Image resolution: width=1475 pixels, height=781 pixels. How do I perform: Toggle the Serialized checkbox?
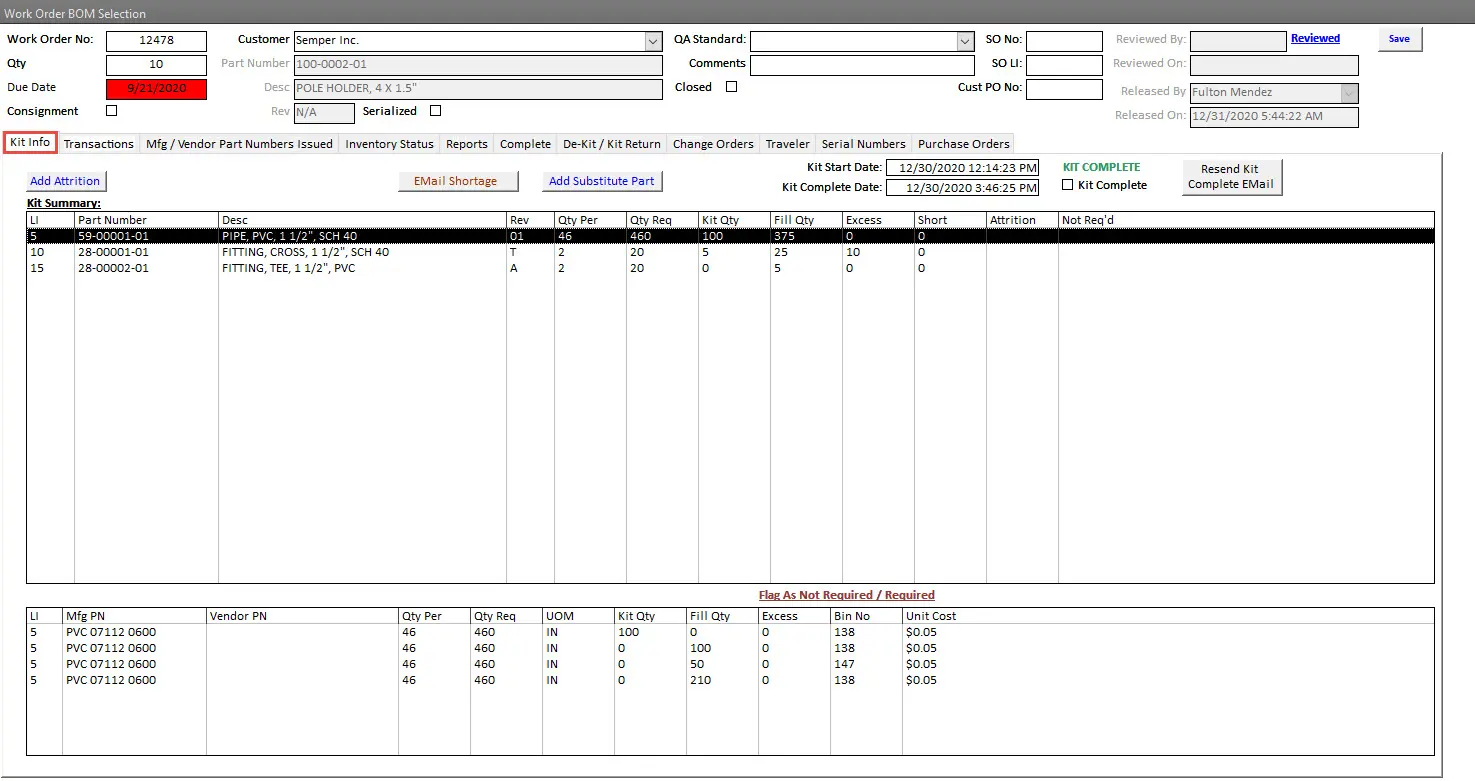coord(435,111)
